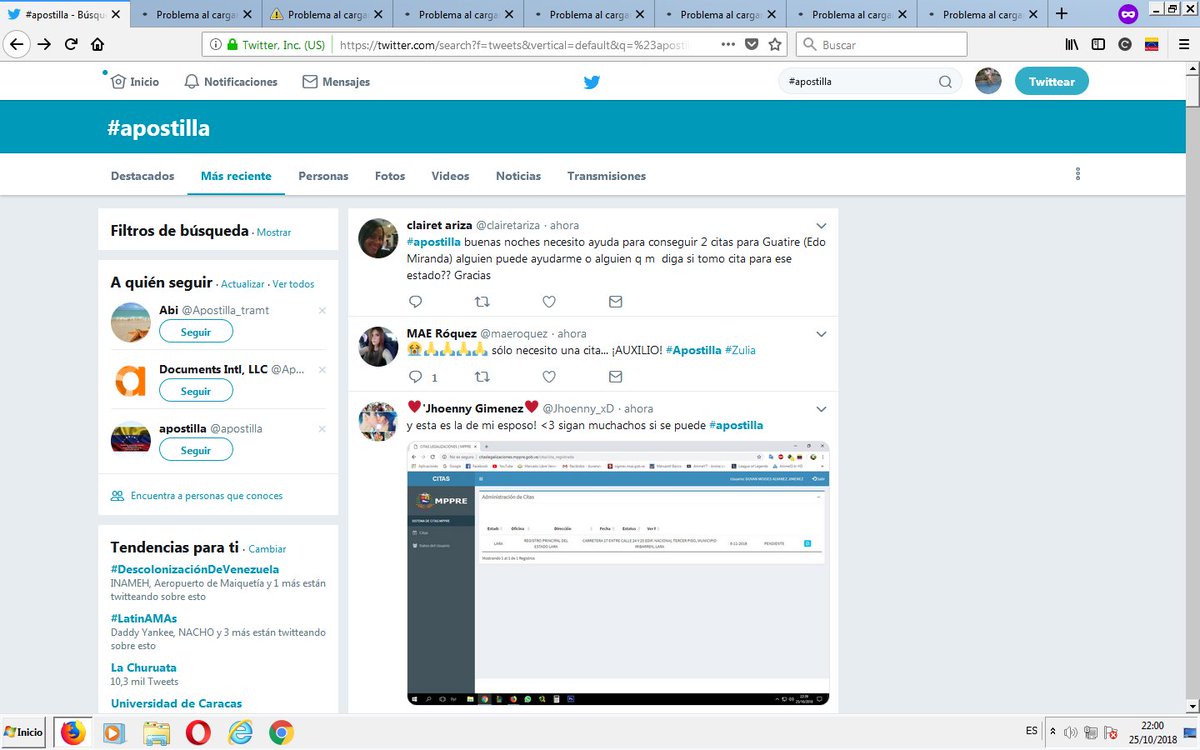1200x750 pixels.
Task: Open the page actions three-dots menu in the address bar
Action: tap(727, 45)
